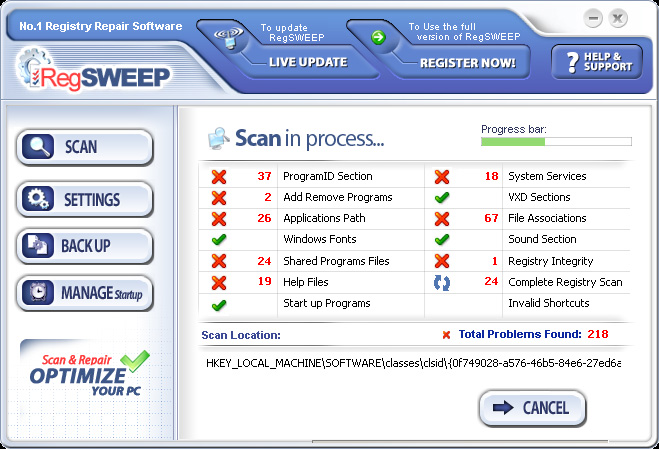Viewport: 659px width, 449px height.
Task: Click green check beside Start up Programs
Action: click(x=219, y=305)
